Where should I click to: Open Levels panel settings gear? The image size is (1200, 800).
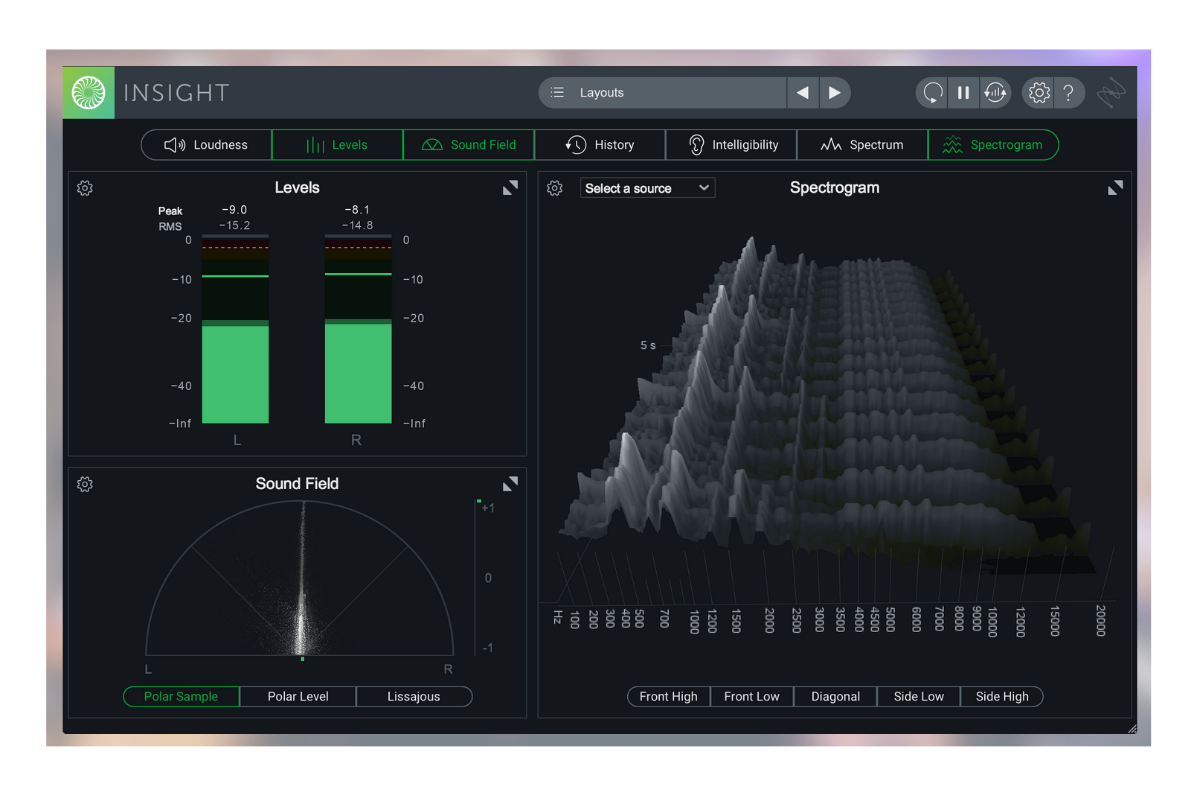click(85, 188)
